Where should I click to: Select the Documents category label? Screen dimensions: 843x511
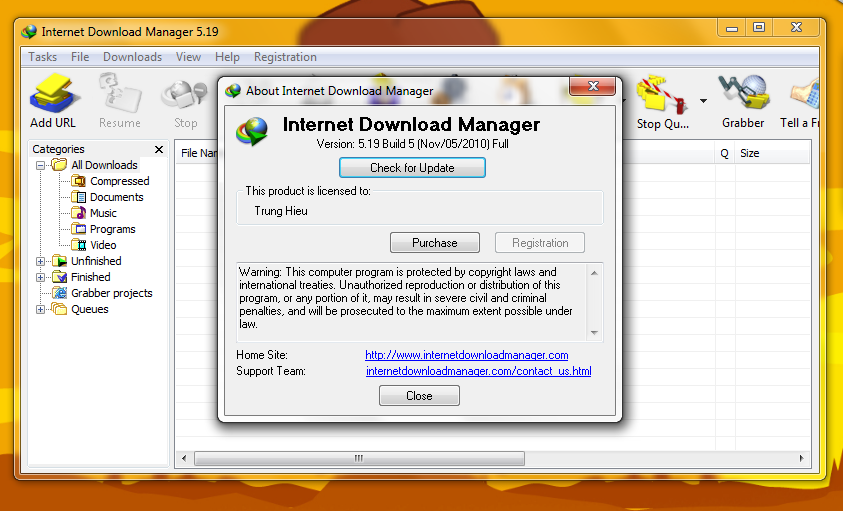(x=117, y=197)
